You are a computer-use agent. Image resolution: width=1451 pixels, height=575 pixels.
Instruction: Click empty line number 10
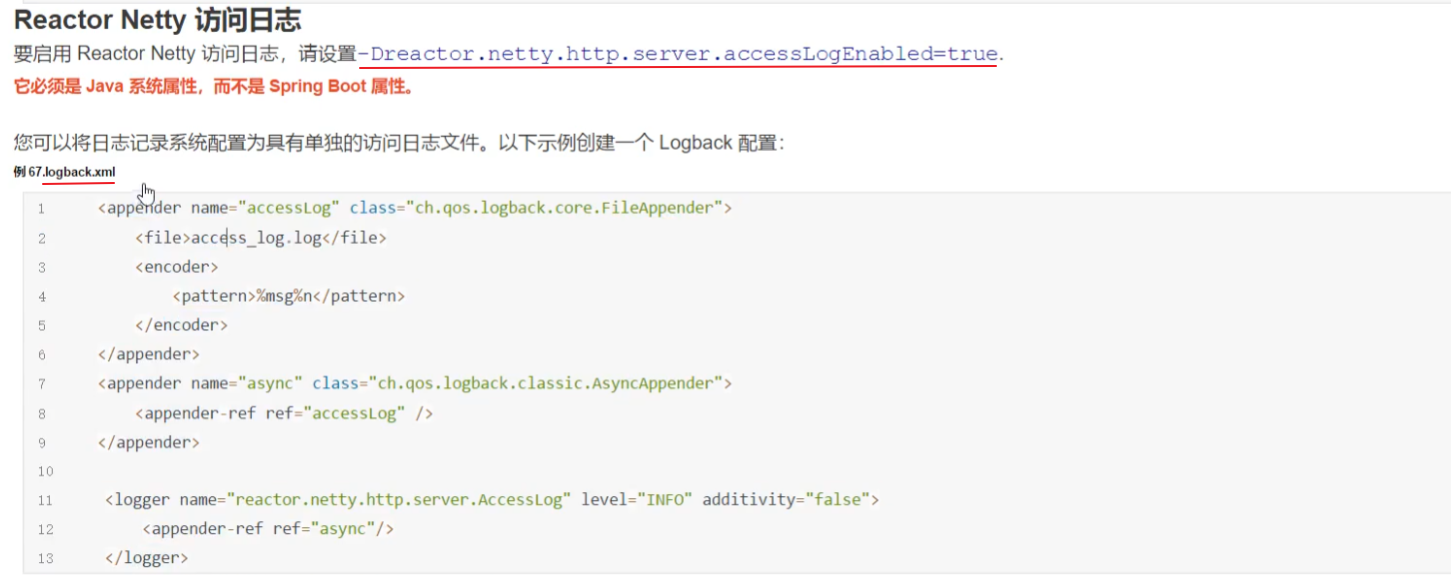44,471
